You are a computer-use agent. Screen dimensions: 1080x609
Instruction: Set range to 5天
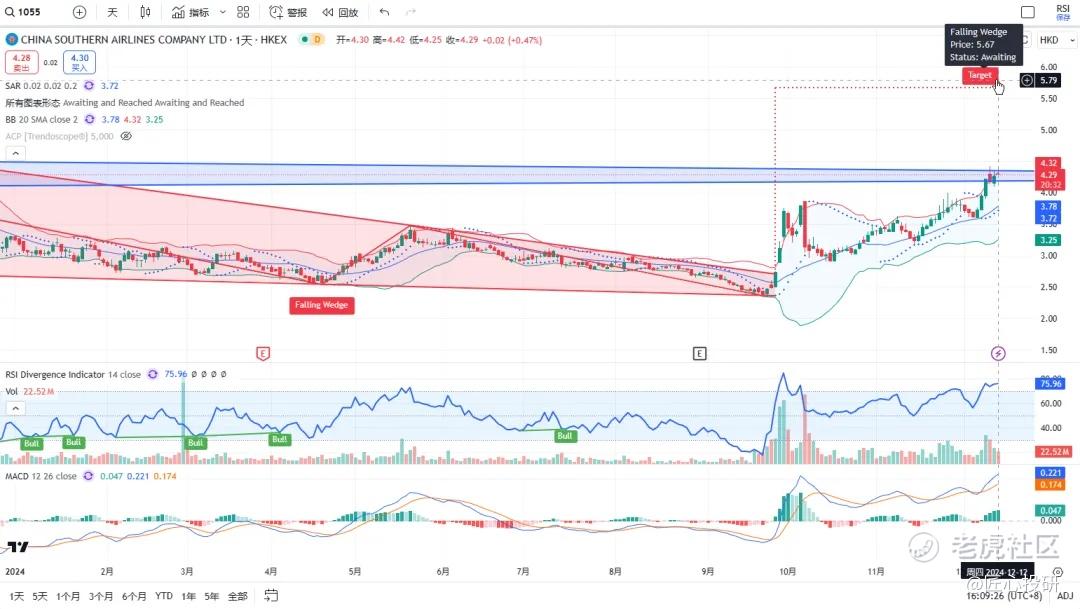point(40,596)
